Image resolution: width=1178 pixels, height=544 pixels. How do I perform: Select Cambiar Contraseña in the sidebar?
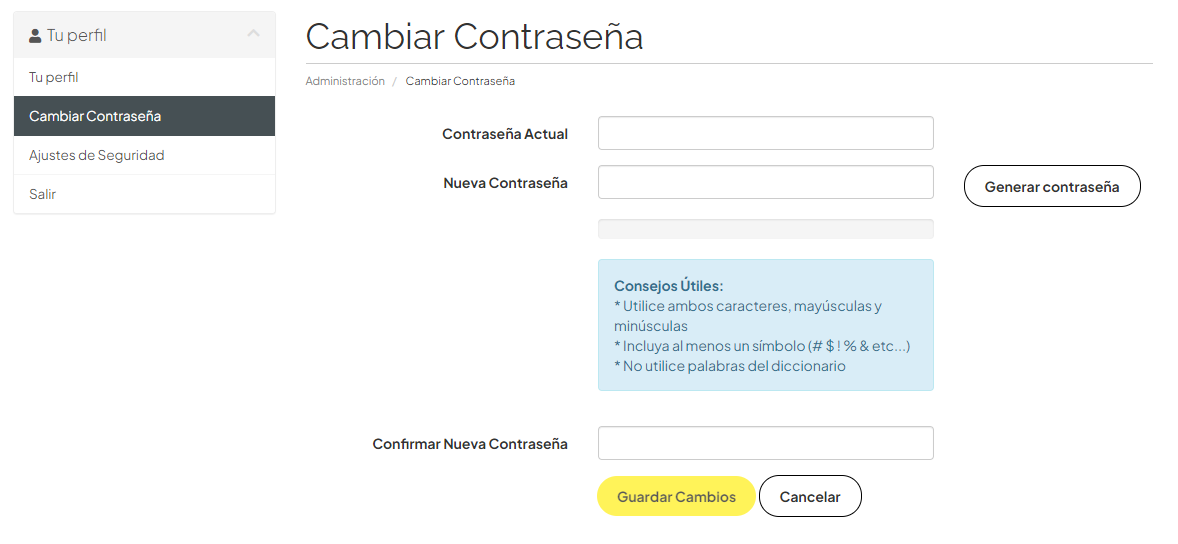95,116
